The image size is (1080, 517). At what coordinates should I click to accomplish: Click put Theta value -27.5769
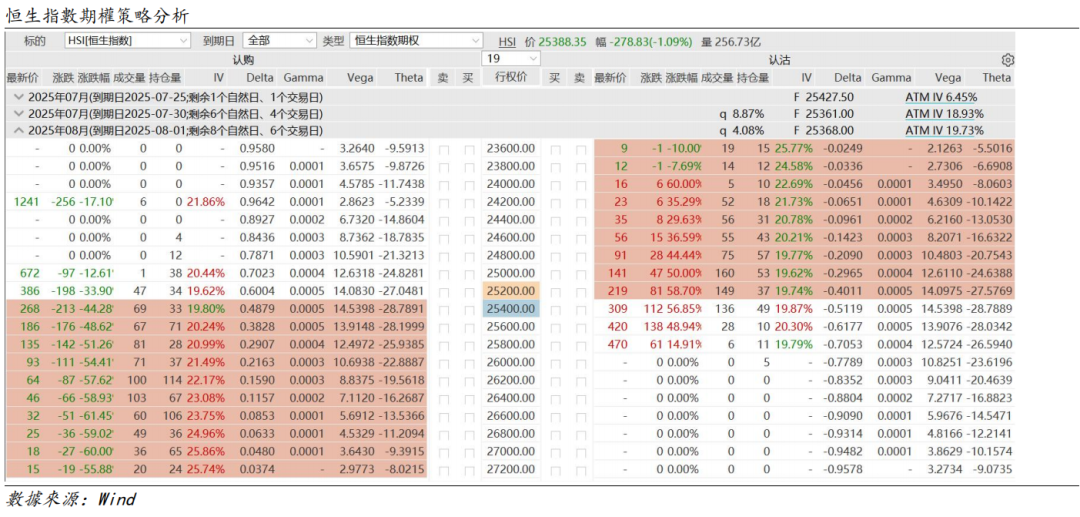[990, 291]
